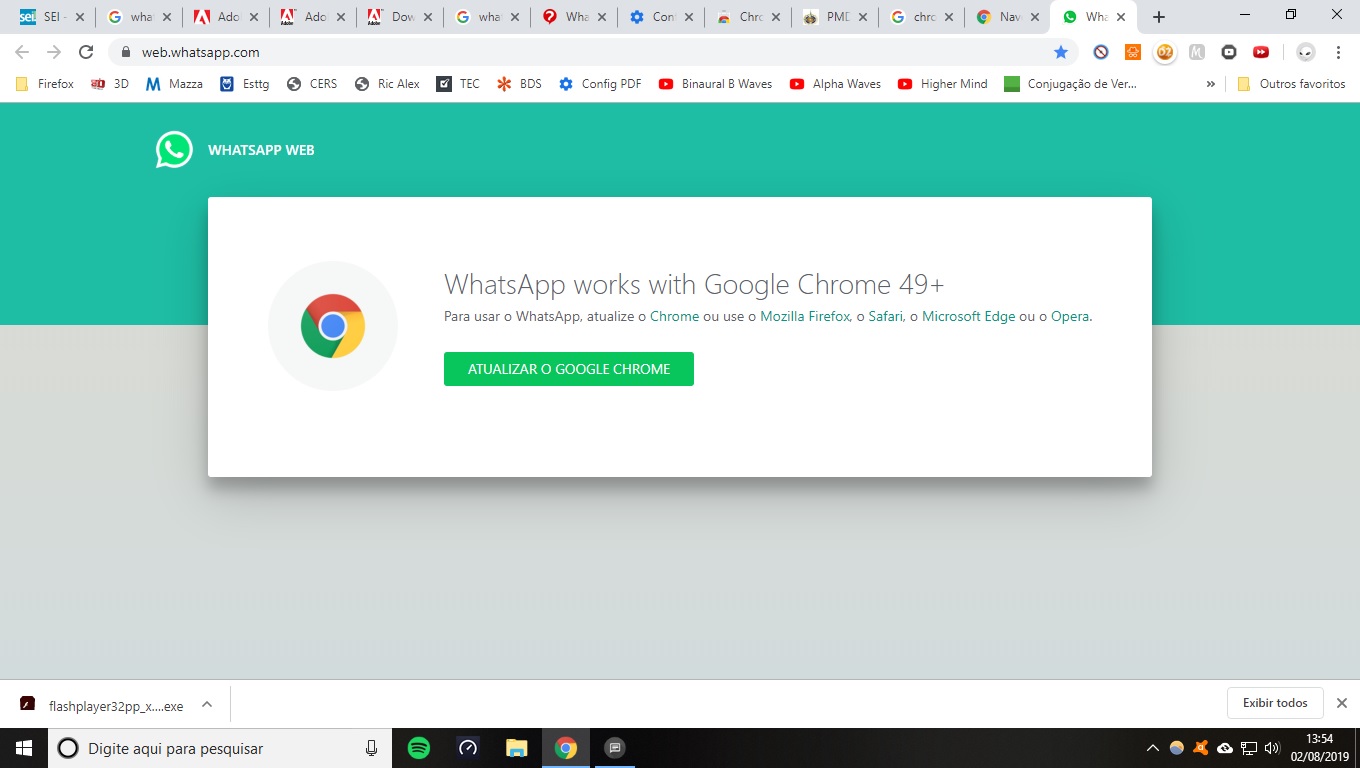
Task: Click the Chrome icon in the taskbar
Action: [x=566, y=748]
